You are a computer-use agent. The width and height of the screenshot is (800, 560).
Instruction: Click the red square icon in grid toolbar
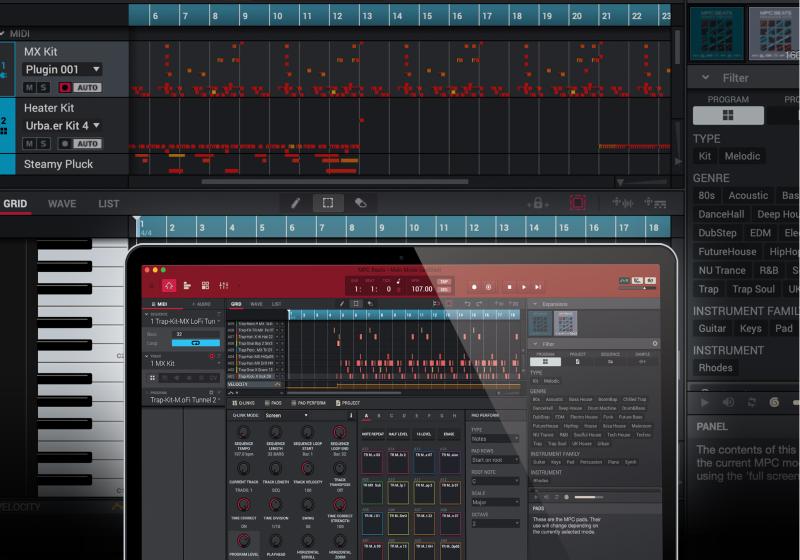coord(578,203)
